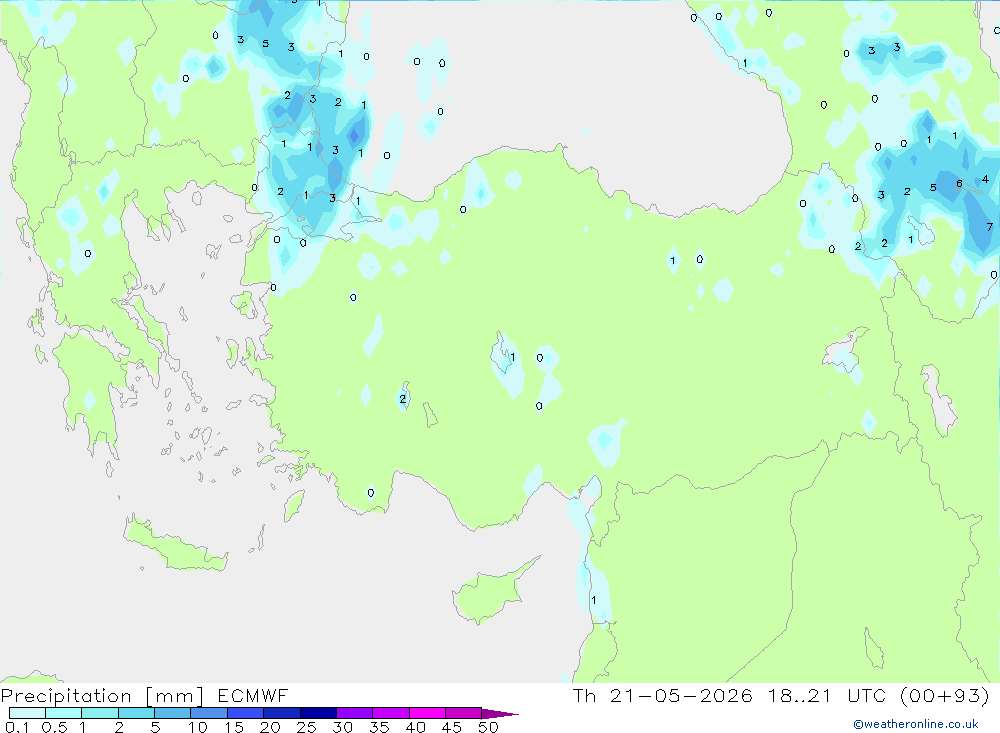The width and height of the screenshot is (1000, 733).
Task: Click the date '21-05-2026' in the header
Action: pos(681,695)
